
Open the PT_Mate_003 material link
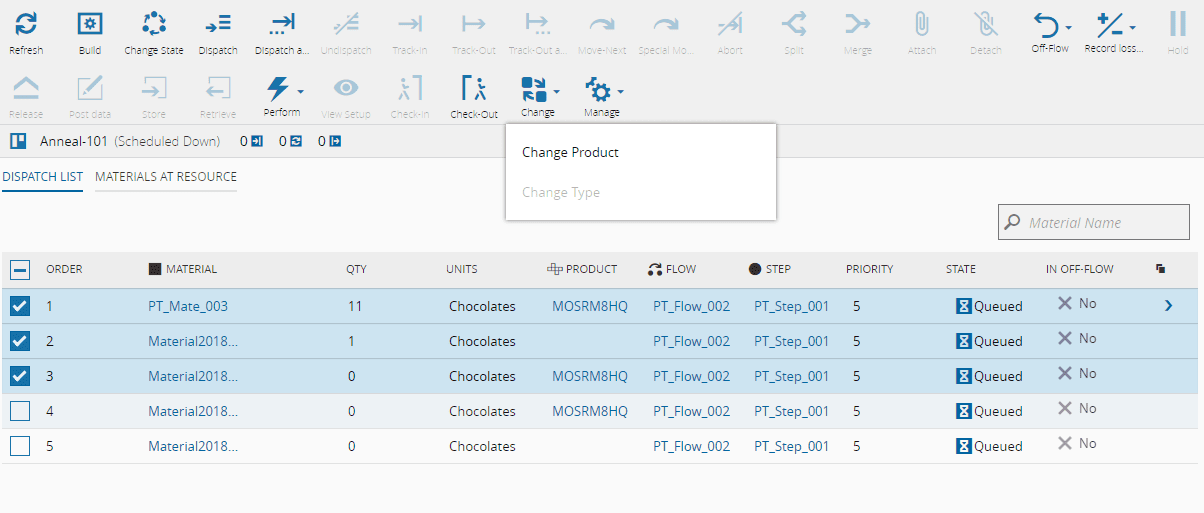click(x=188, y=306)
